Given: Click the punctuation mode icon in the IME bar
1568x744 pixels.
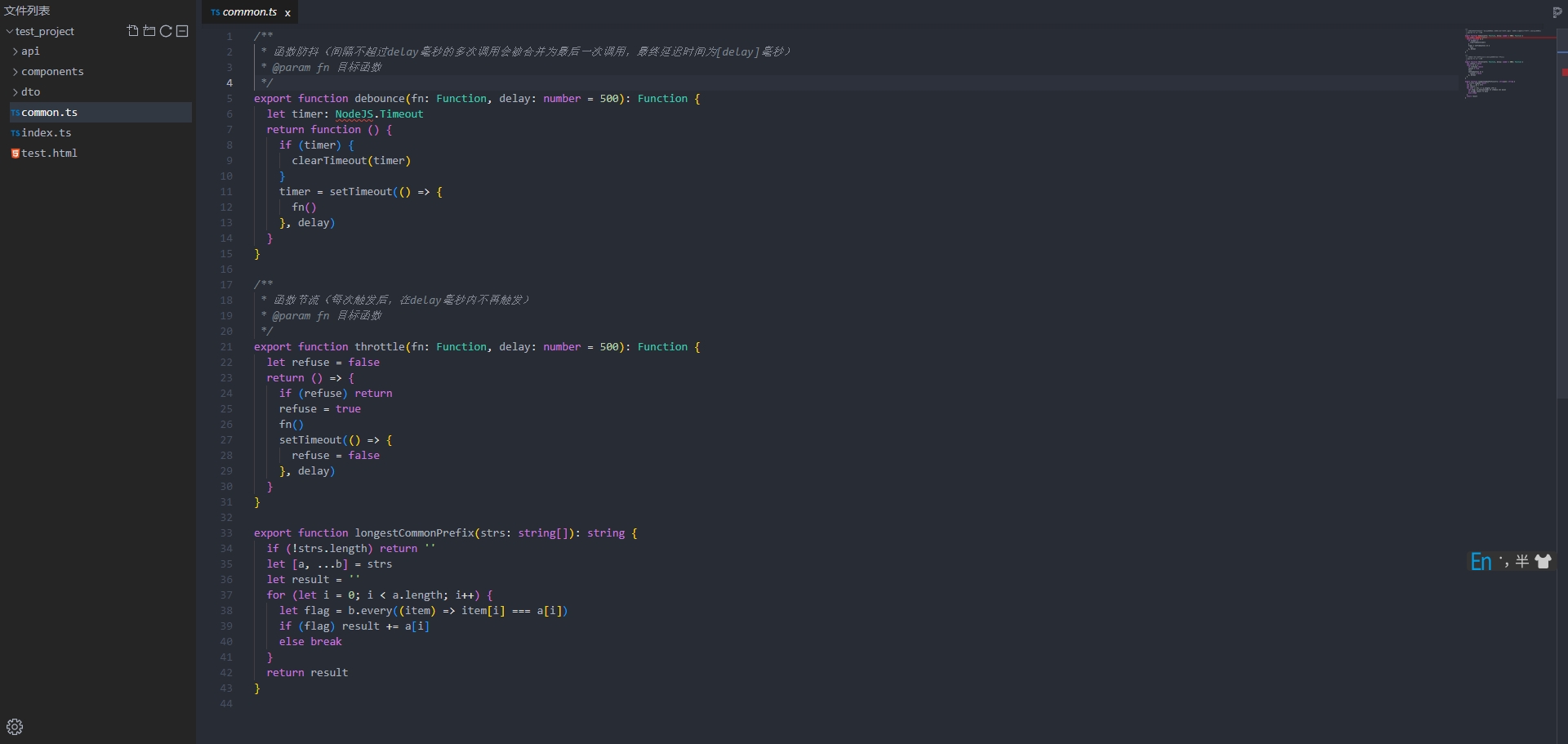Looking at the screenshot, I should 1503,561.
